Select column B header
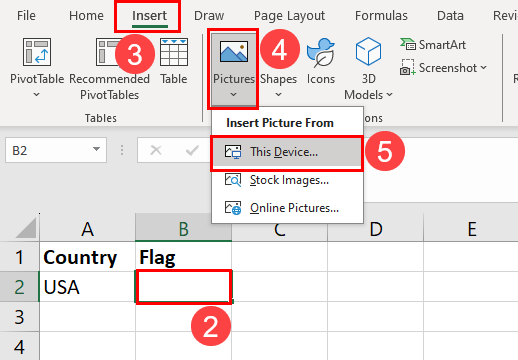This screenshot has width=518, height=360. point(183,229)
